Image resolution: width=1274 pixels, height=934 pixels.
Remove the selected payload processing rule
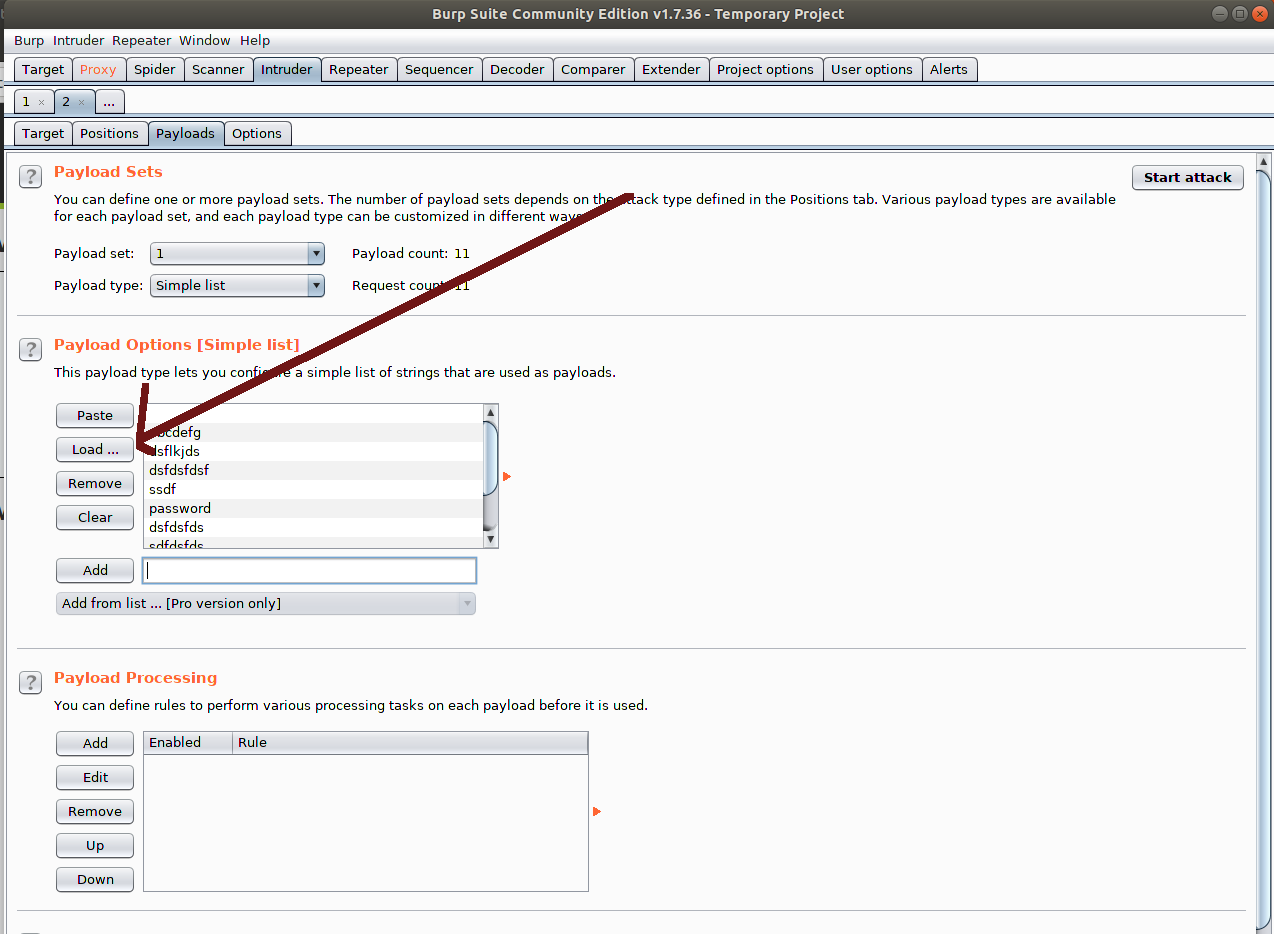[x=95, y=811]
